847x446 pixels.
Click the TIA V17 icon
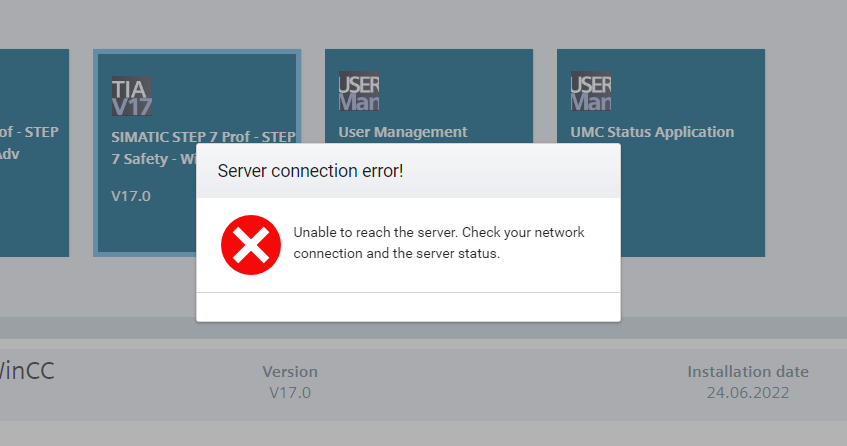click(132, 95)
